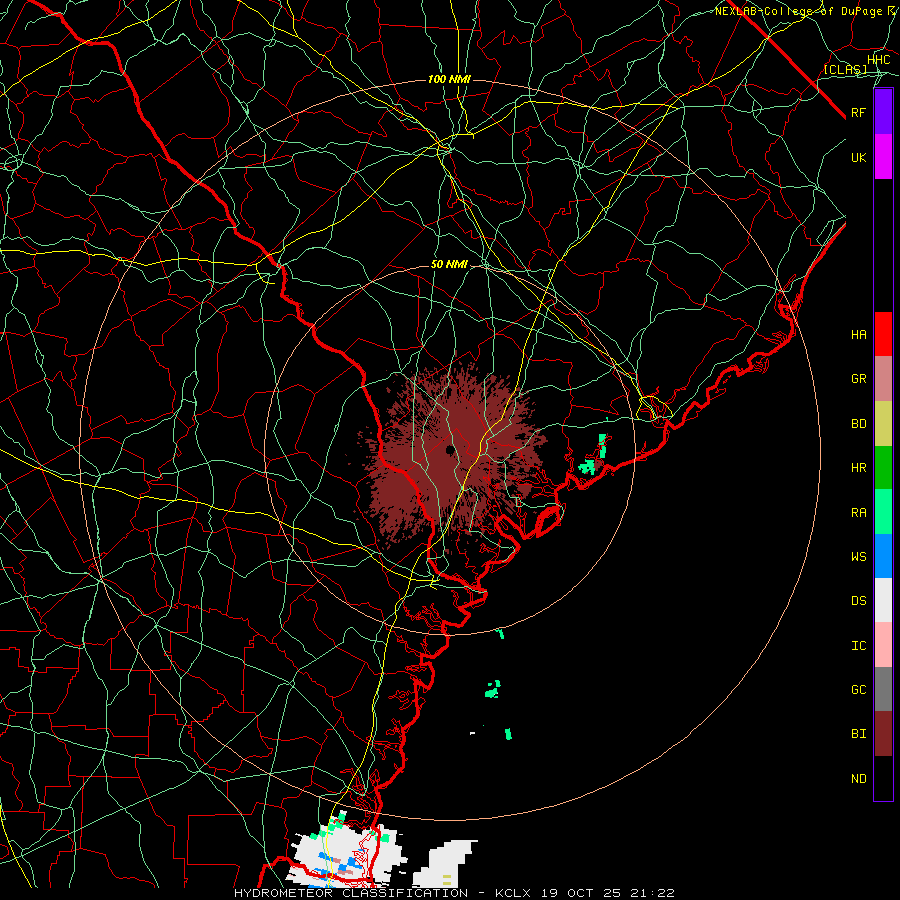Click the HR dark green swatch
Image resolution: width=900 pixels, height=900 pixels.
point(883,468)
